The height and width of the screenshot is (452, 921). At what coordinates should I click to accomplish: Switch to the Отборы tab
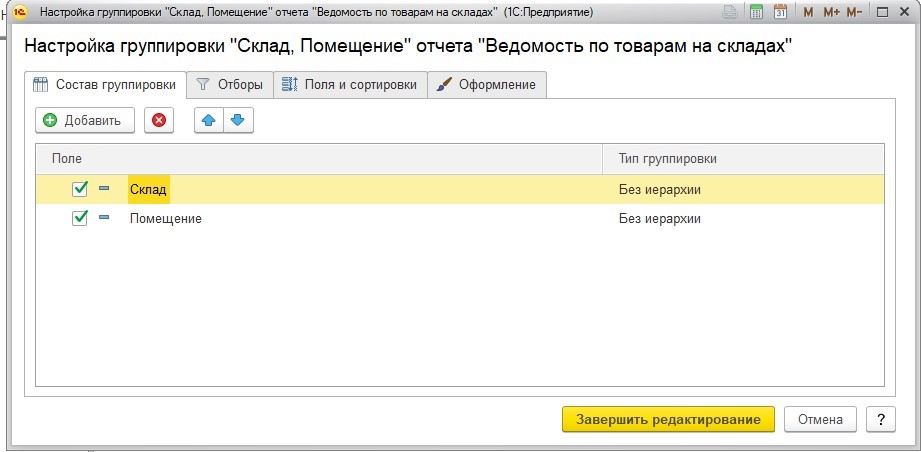(x=230, y=85)
